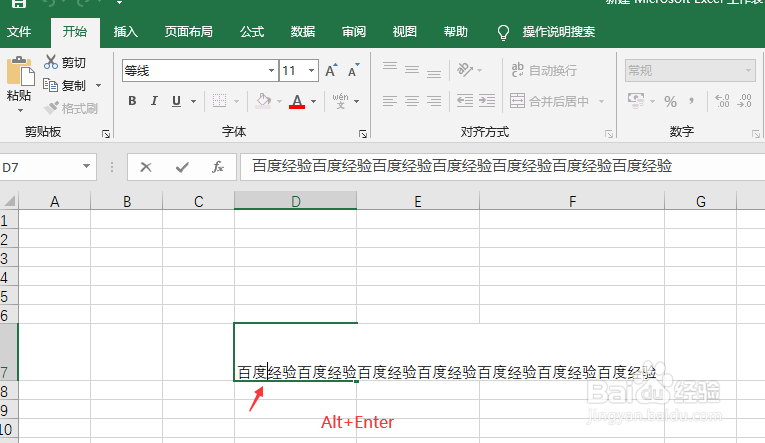Toggle wrap text 自动换行
765x443 pixels.
(x=544, y=70)
